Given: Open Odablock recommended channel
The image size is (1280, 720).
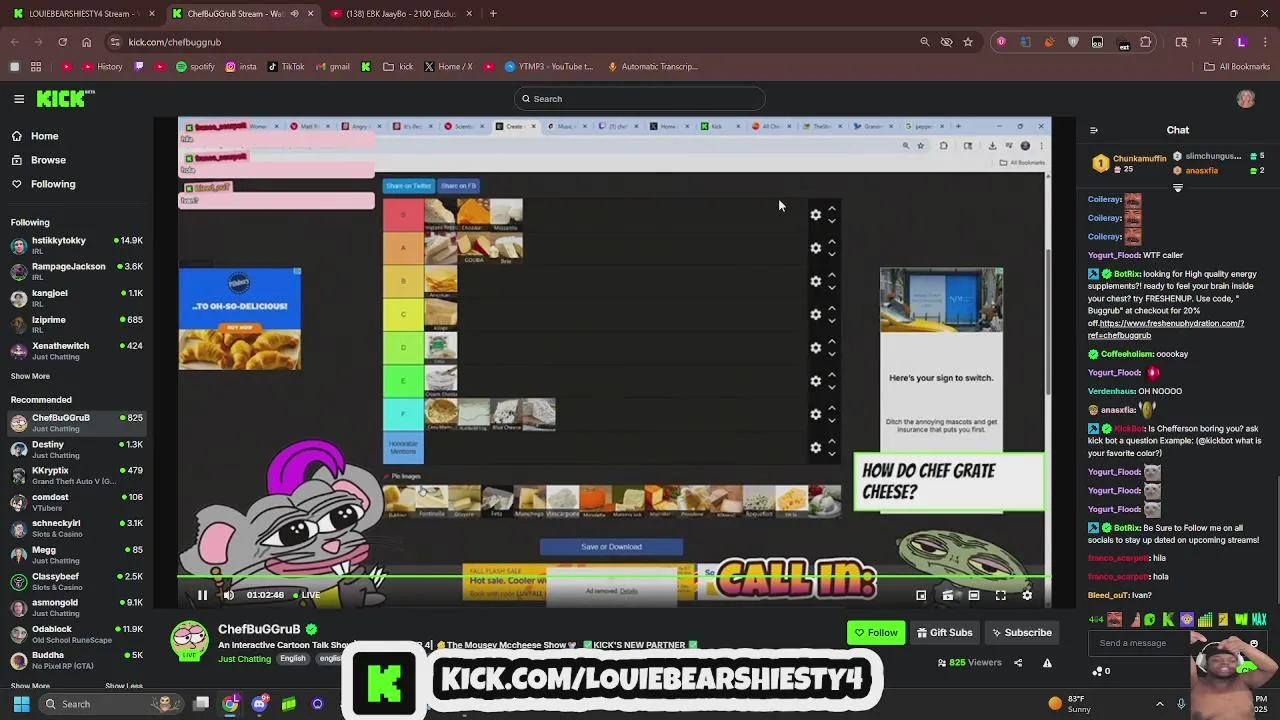Looking at the screenshot, I should [x=76, y=634].
